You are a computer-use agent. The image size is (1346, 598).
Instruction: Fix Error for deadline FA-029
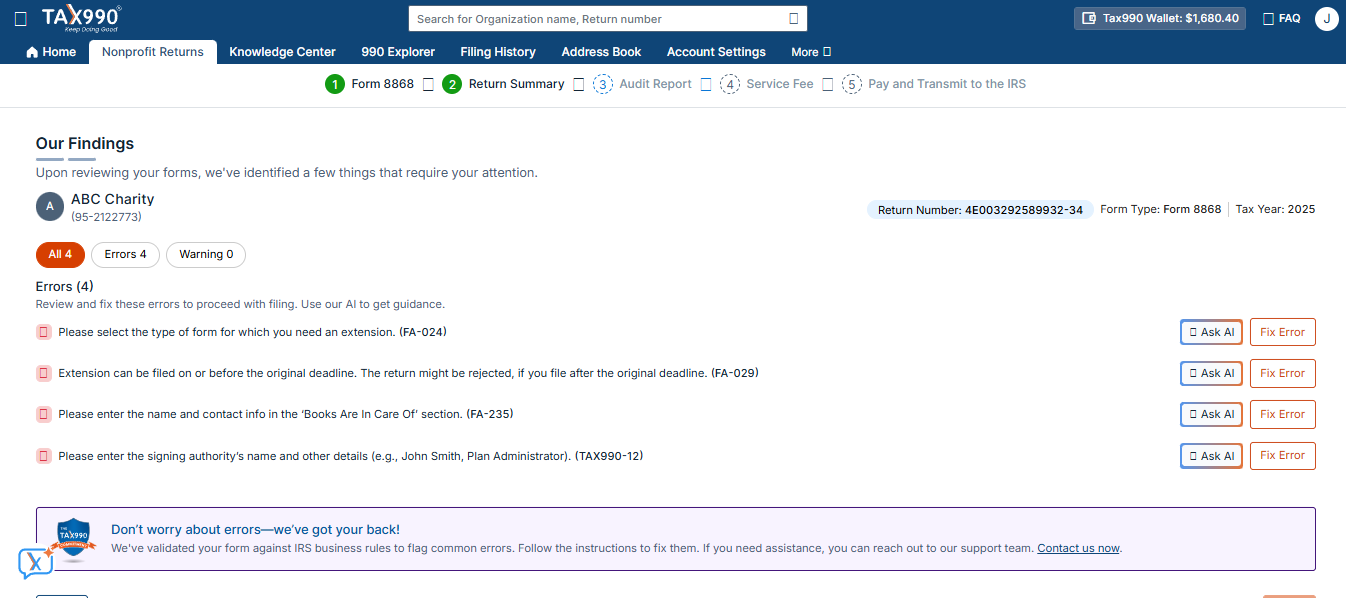pos(1283,373)
